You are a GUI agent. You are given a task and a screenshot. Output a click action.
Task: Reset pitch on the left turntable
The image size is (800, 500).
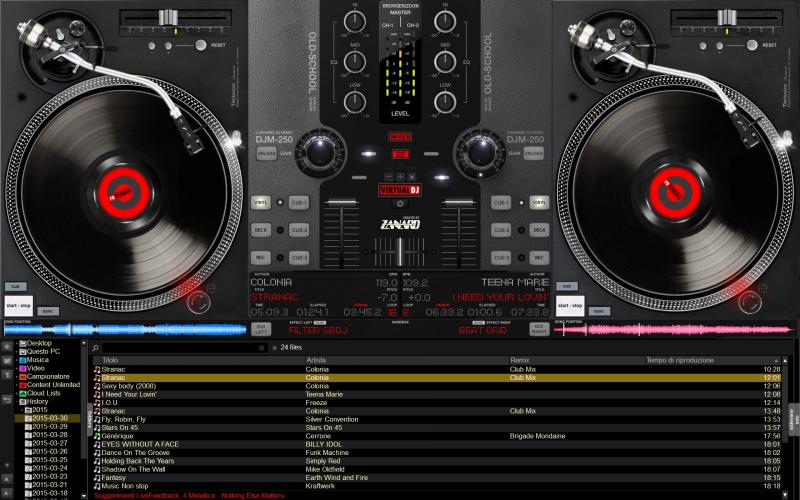(201, 45)
